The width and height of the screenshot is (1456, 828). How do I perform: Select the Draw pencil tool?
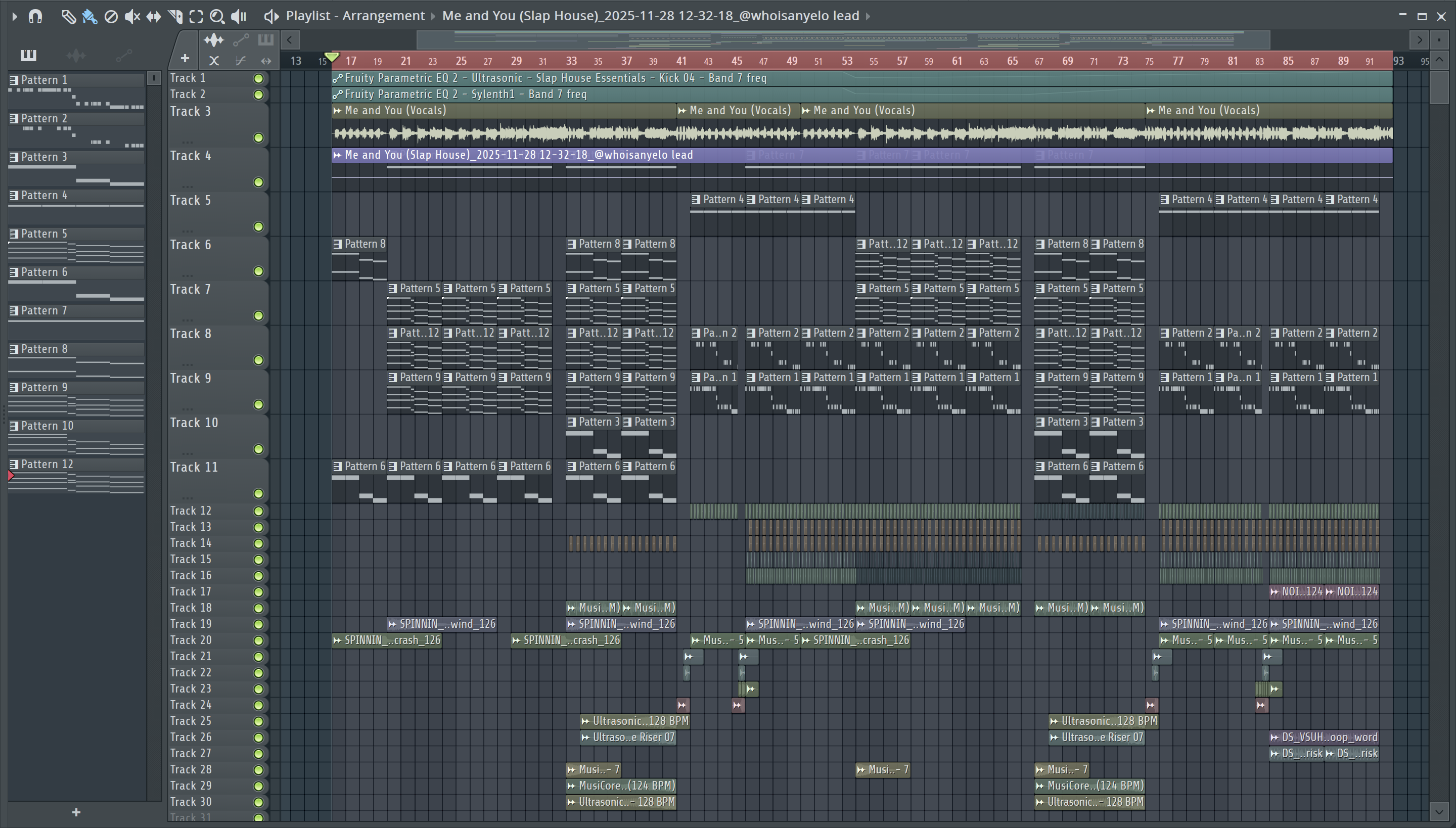pos(68,17)
